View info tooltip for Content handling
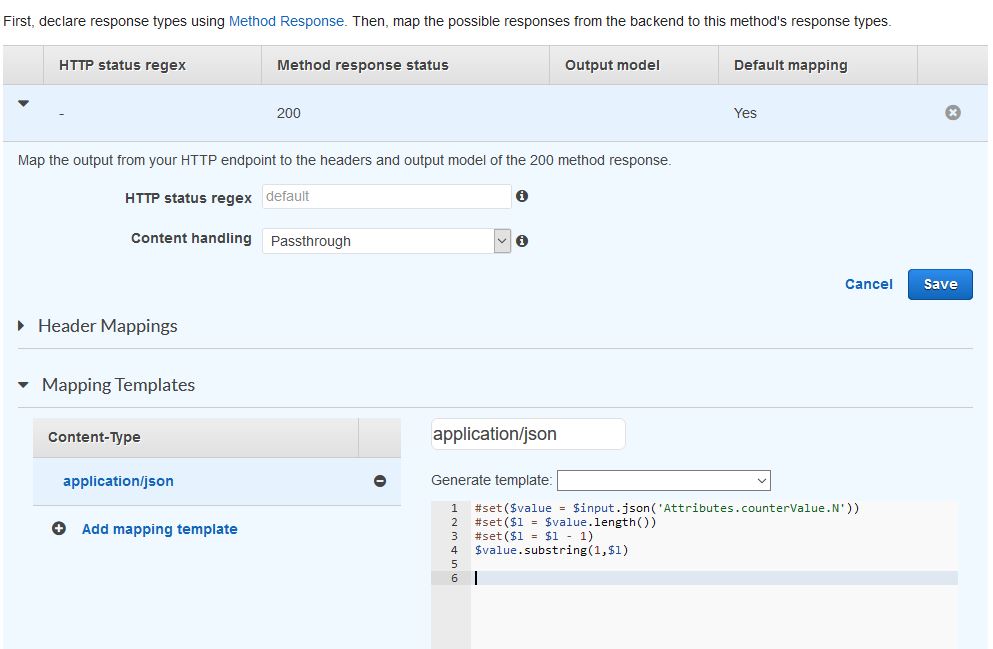 coord(521,240)
